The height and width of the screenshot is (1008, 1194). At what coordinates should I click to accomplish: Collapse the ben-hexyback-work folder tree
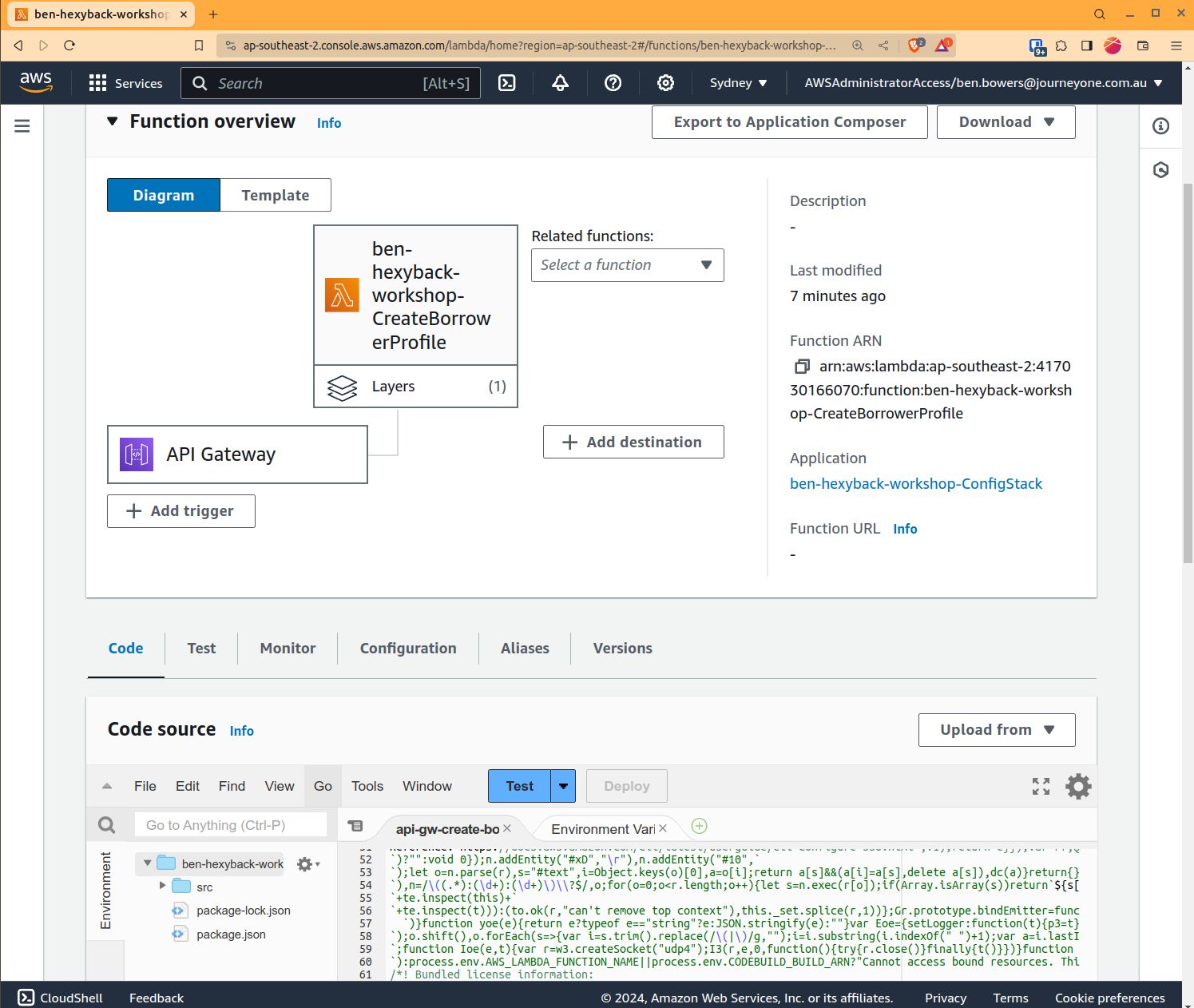tap(148, 863)
